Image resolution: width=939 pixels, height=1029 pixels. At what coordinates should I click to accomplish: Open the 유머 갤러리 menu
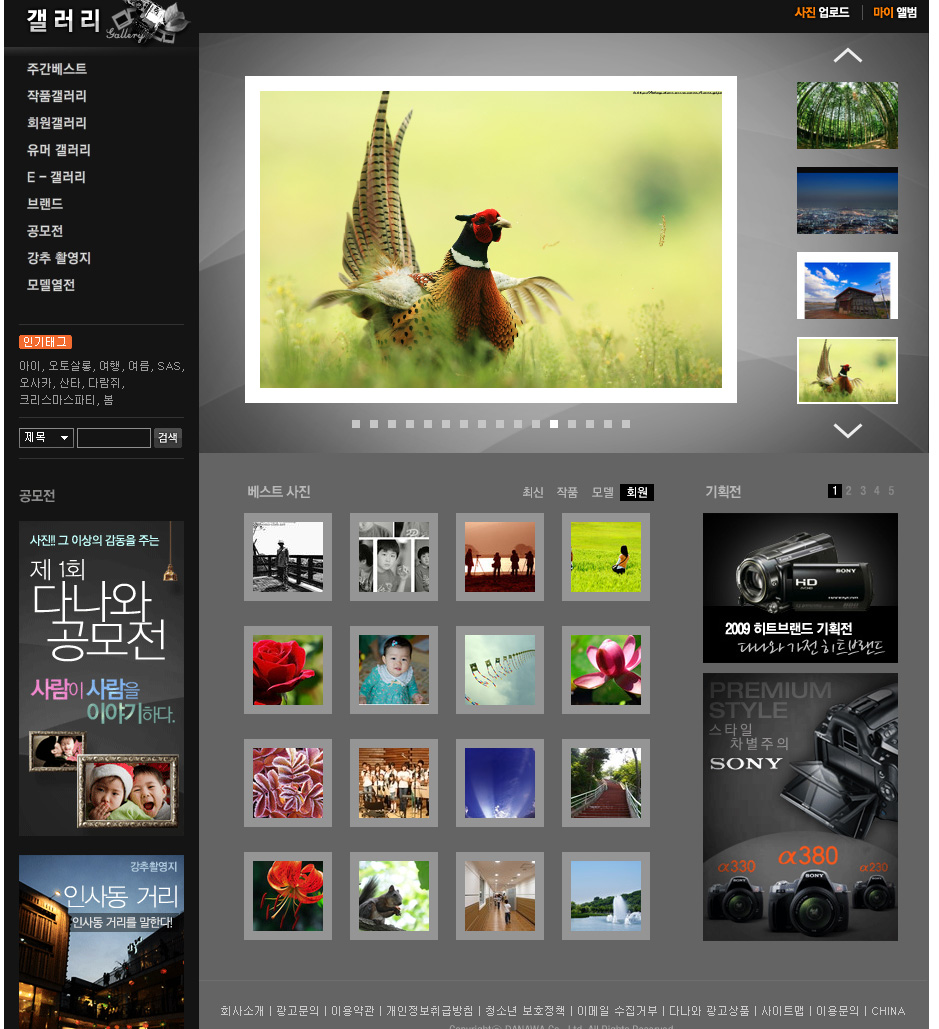(x=58, y=150)
